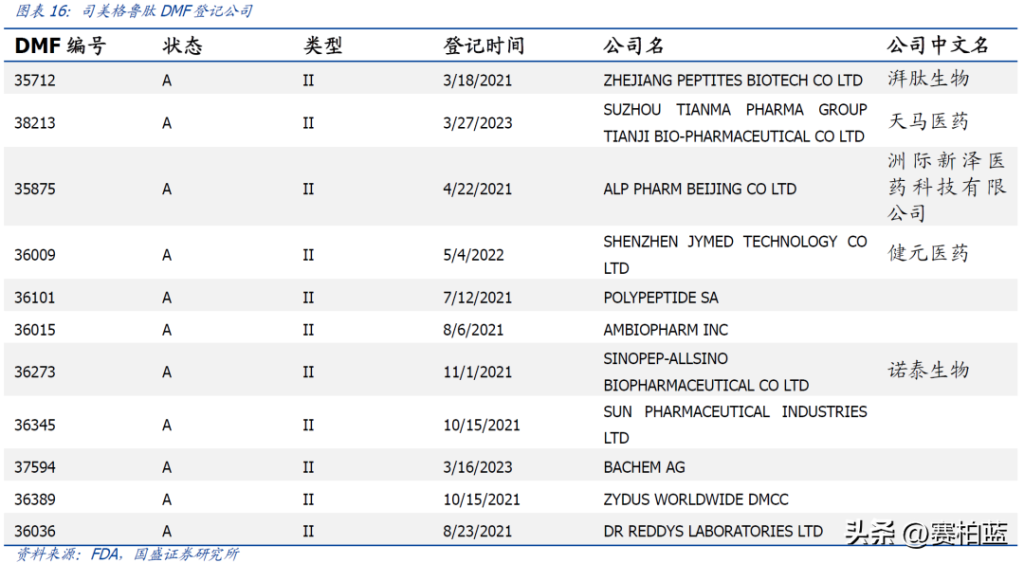Select the 状态 column header
The width and height of the screenshot is (1024, 563).
[x=182, y=46]
